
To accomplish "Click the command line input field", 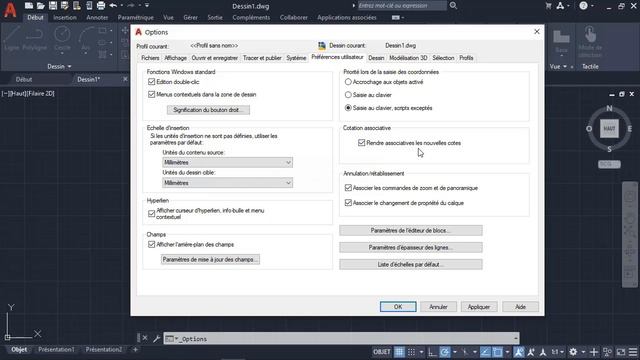I will tap(342, 338).
